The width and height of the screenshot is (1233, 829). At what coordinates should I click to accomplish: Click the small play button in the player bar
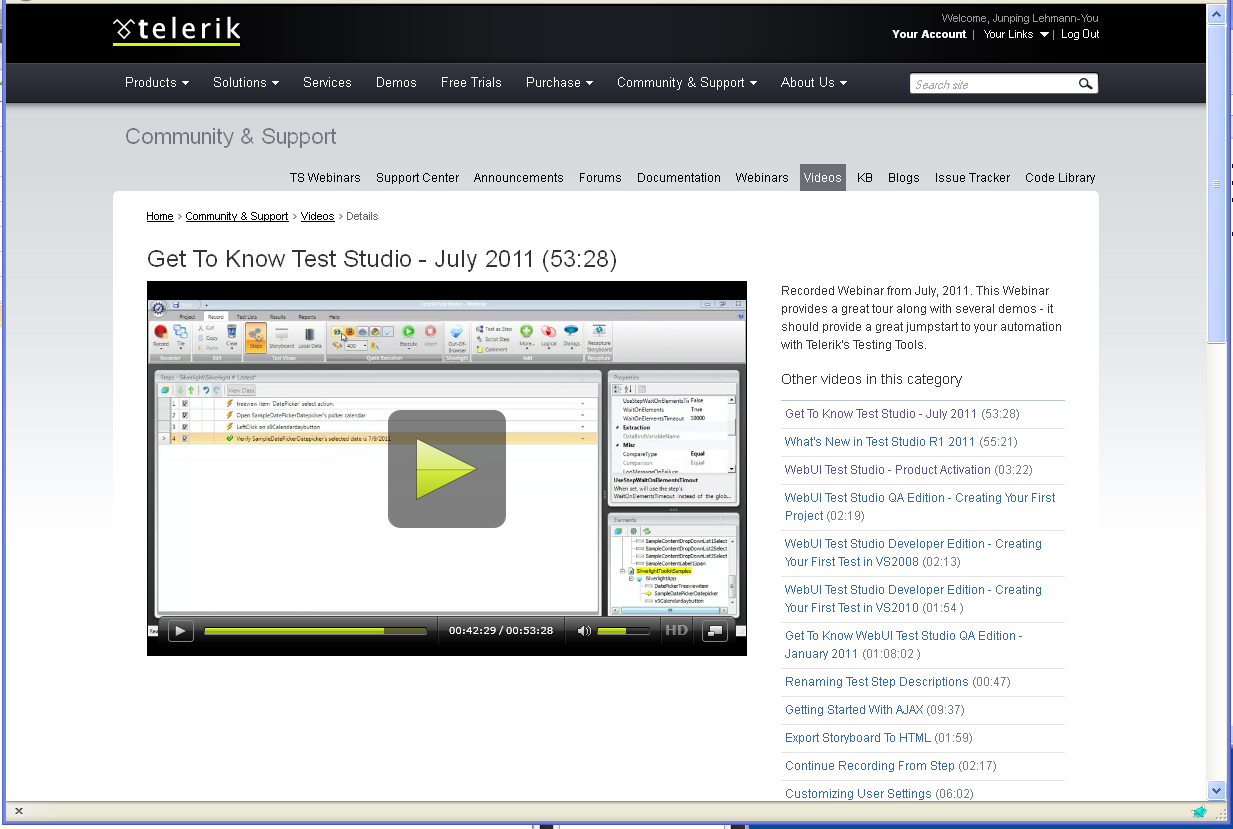pos(180,630)
